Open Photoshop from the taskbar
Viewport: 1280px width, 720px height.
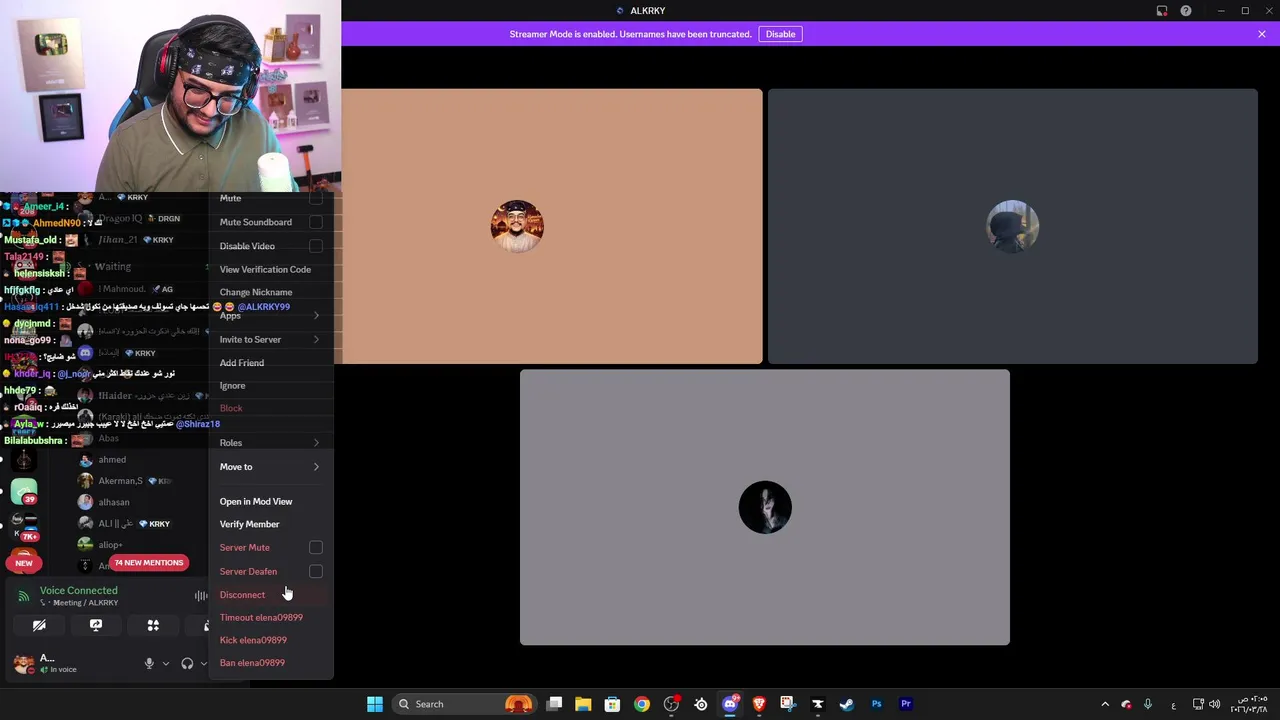coord(877,704)
